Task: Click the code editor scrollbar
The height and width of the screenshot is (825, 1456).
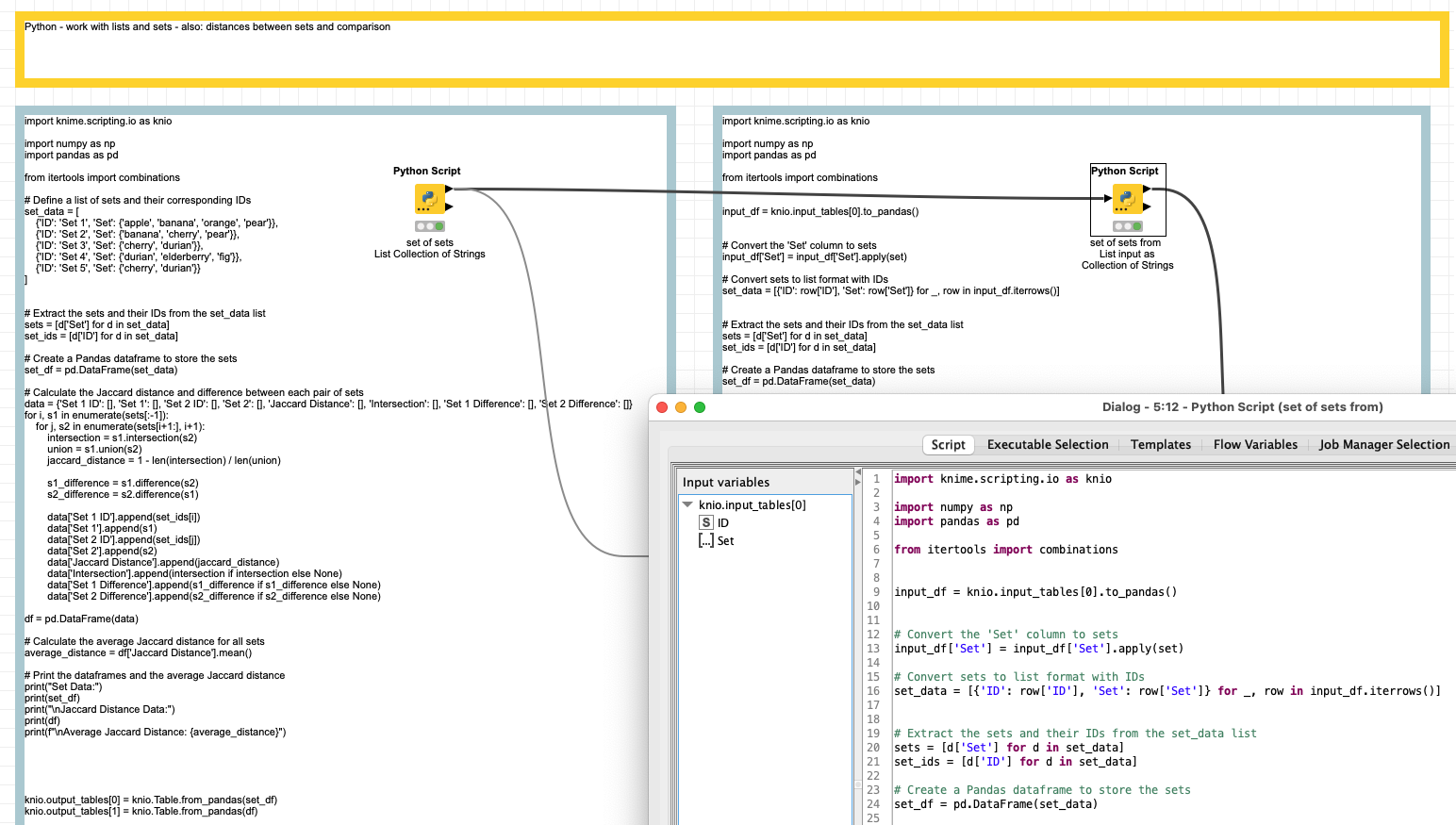Action: click(1452, 613)
